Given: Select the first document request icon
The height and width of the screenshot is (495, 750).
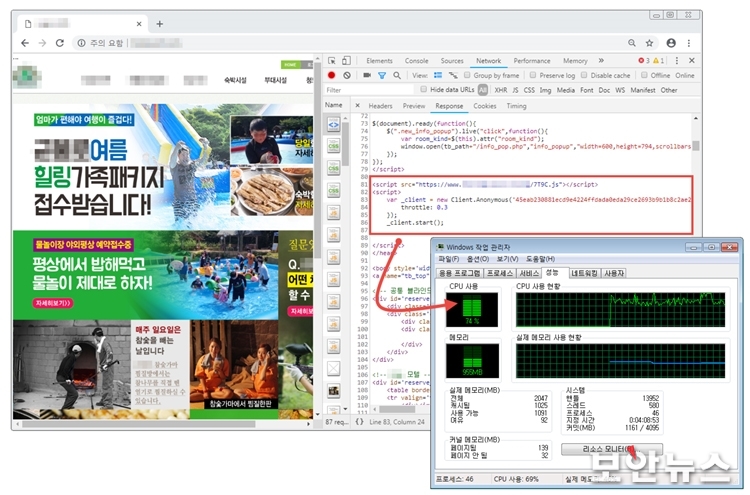Looking at the screenshot, I should [x=333, y=125].
